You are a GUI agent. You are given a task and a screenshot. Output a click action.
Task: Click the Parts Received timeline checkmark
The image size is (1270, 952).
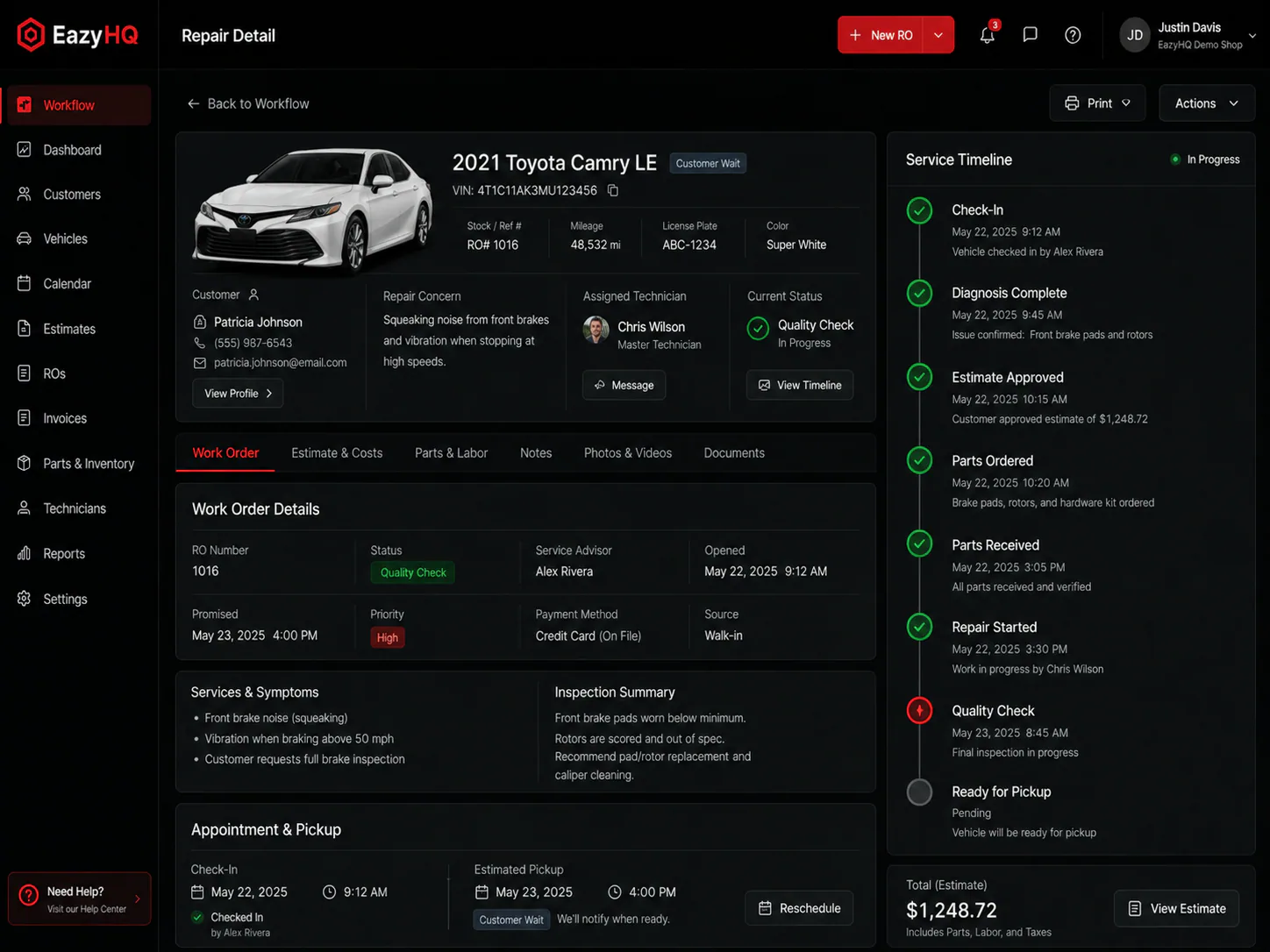coord(919,543)
